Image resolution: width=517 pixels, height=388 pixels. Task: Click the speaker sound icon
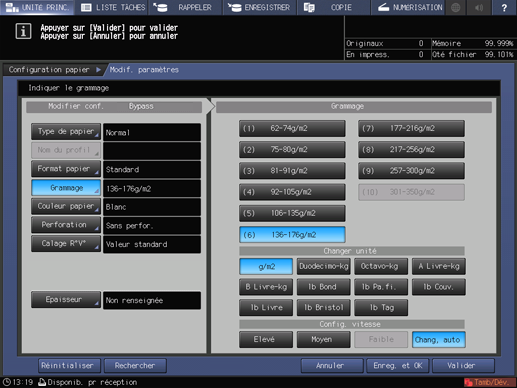click(479, 7)
